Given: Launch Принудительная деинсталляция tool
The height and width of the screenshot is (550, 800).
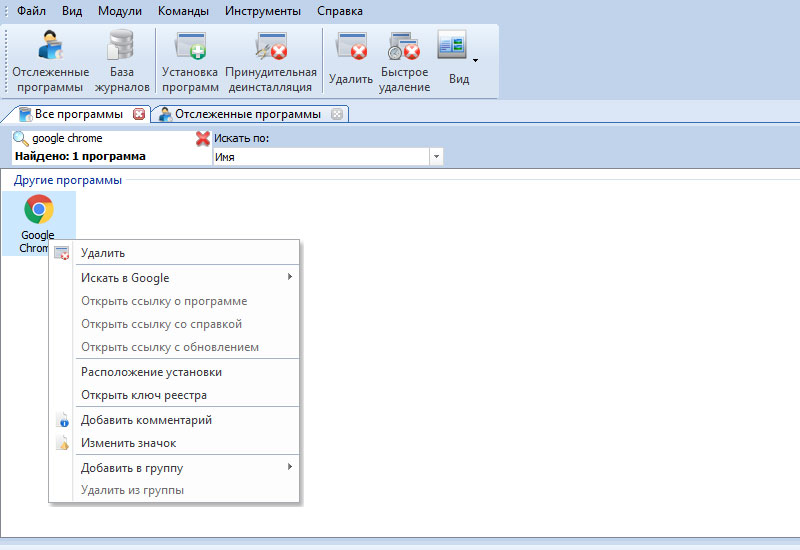Looking at the screenshot, I should coord(270,61).
